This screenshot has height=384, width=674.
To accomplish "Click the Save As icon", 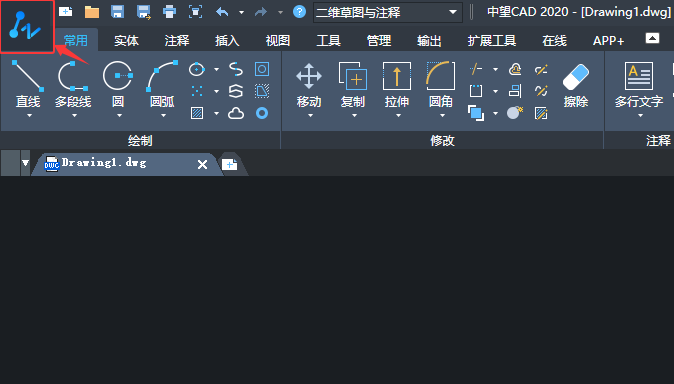I will pyautogui.click(x=144, y=12).
